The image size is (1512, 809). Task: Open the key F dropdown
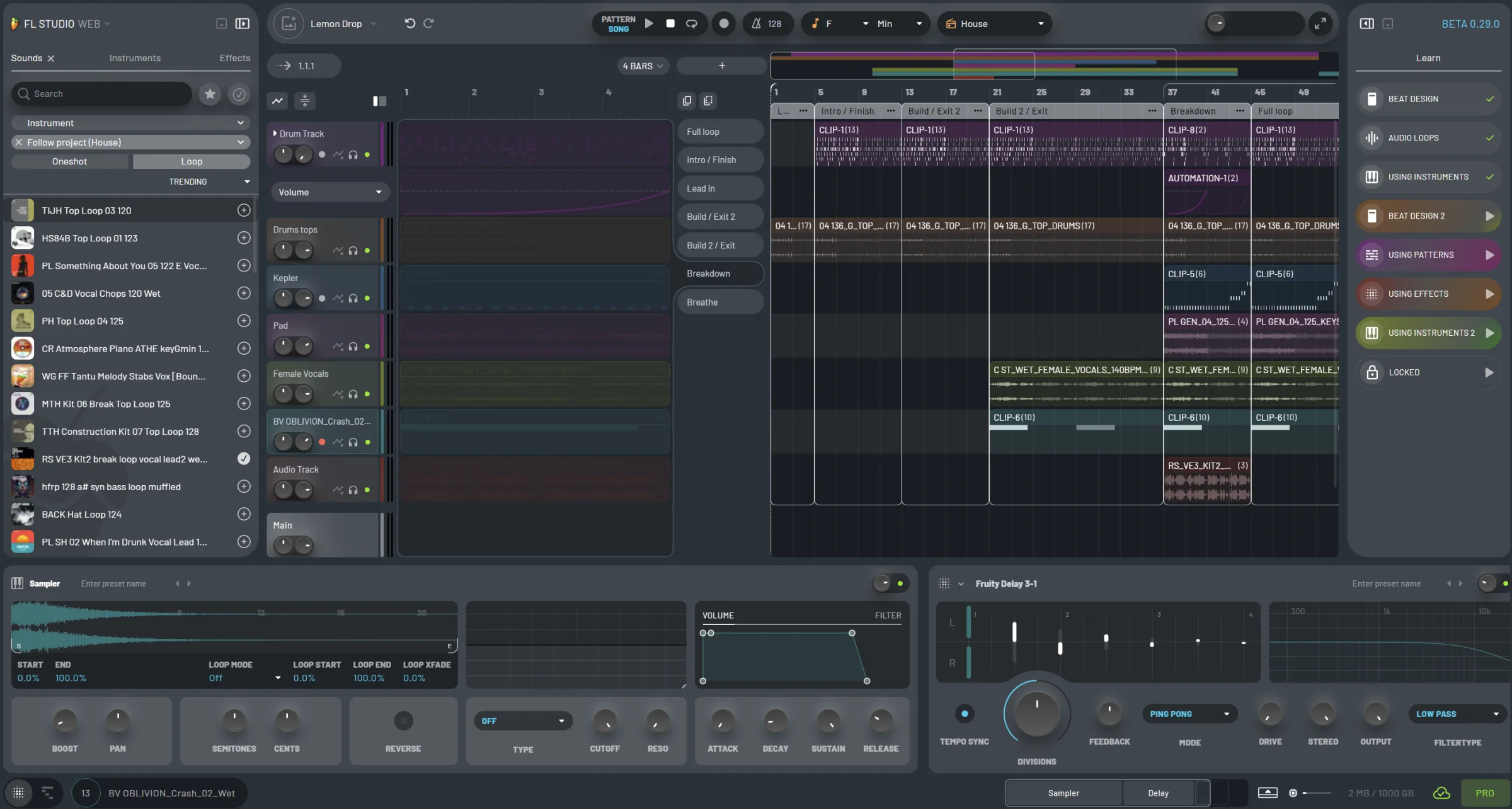(839, 23)
